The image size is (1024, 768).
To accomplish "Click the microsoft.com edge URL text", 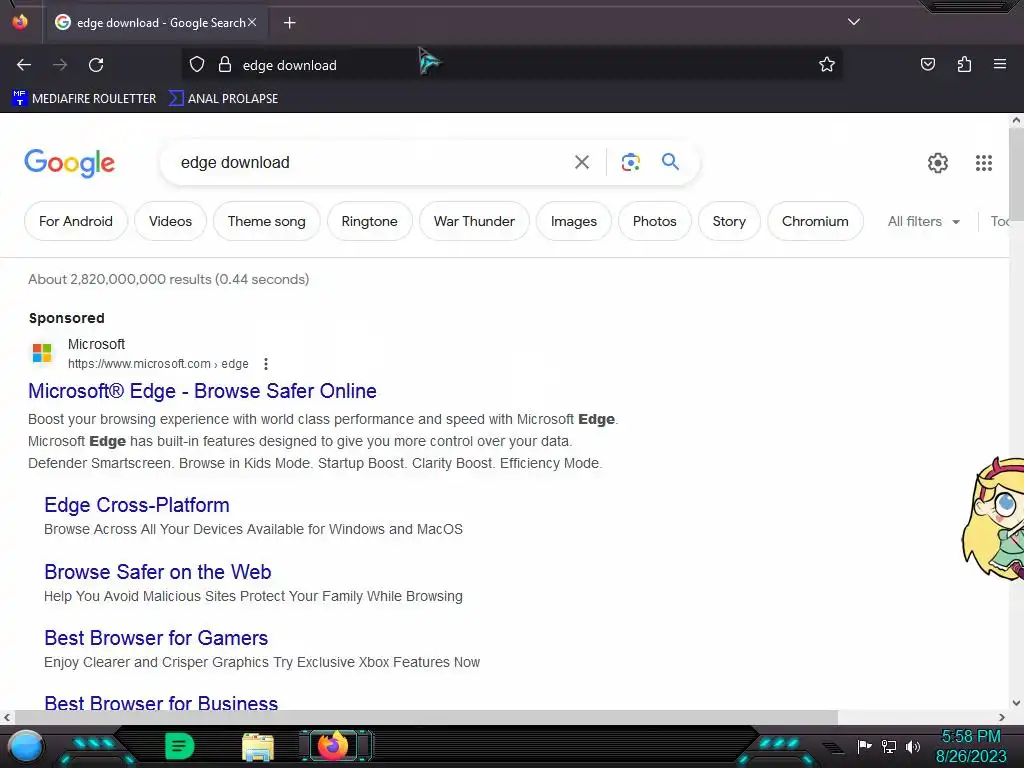I will [x=158, y=364].
